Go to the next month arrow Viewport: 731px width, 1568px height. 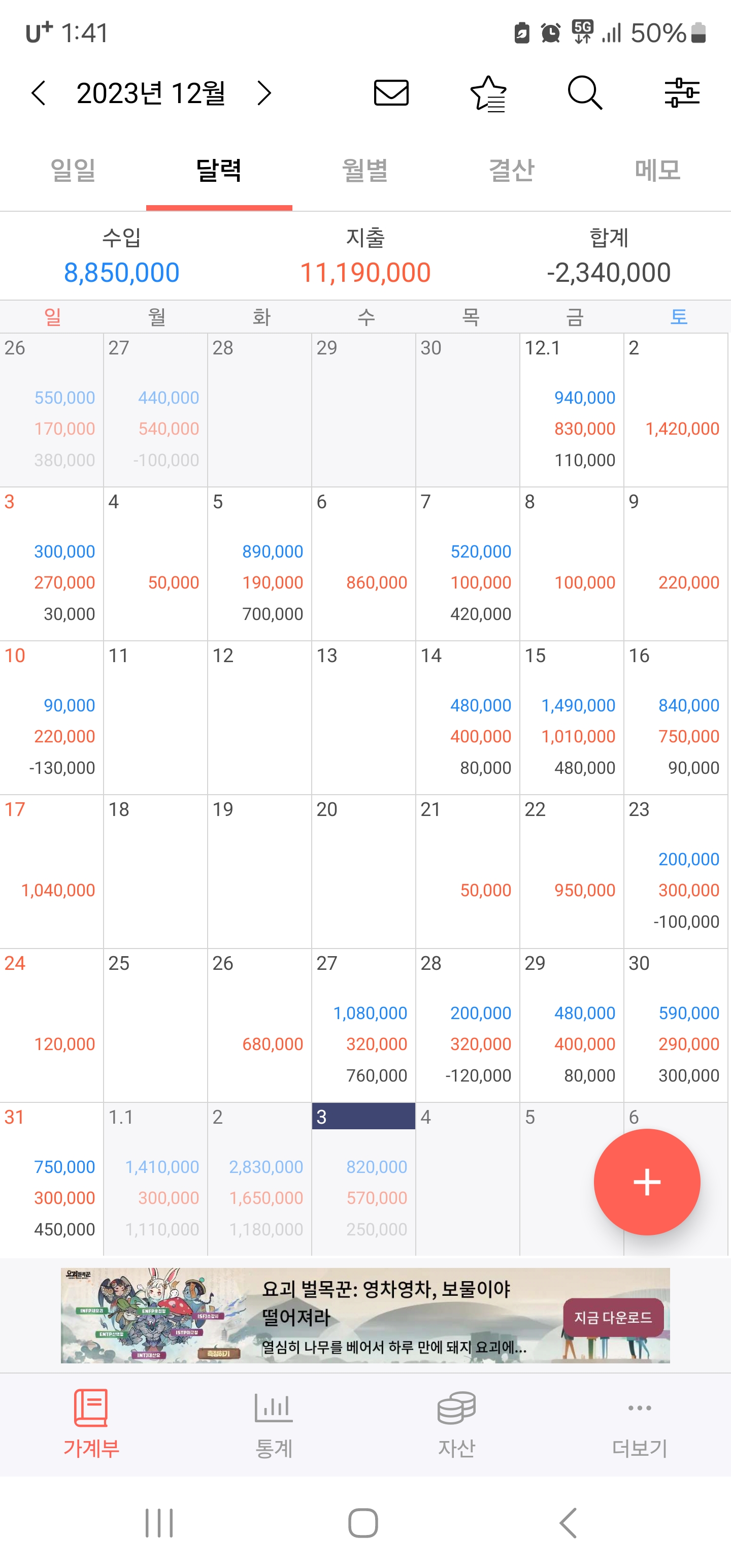tap(264, 93)
